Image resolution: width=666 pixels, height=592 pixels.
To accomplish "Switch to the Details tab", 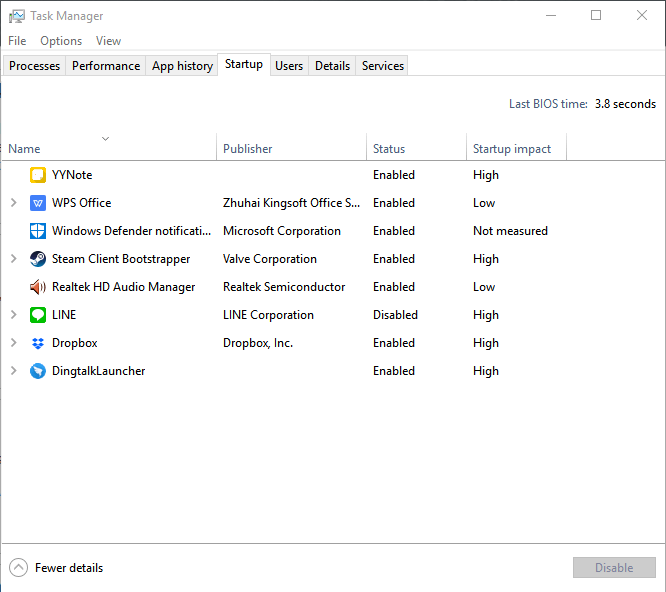I will click(x=333, y=66).
